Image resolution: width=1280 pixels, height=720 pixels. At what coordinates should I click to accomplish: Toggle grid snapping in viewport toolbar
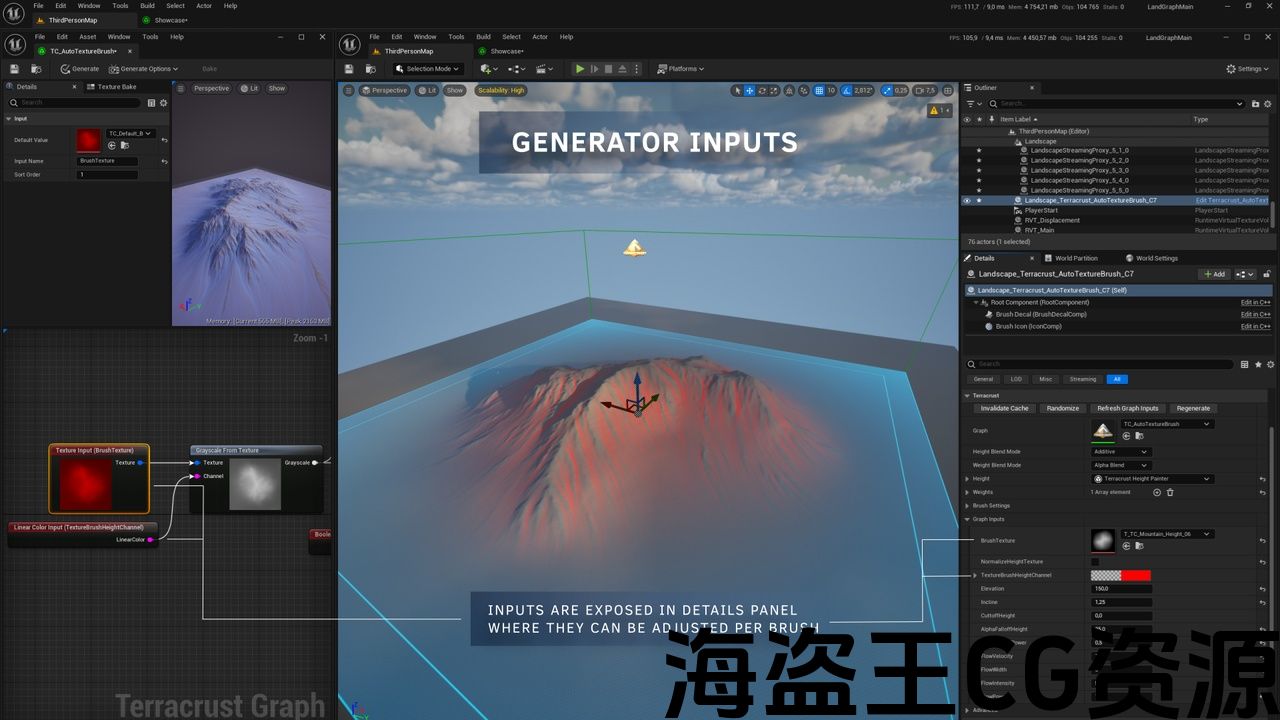[x=818, y=90]
